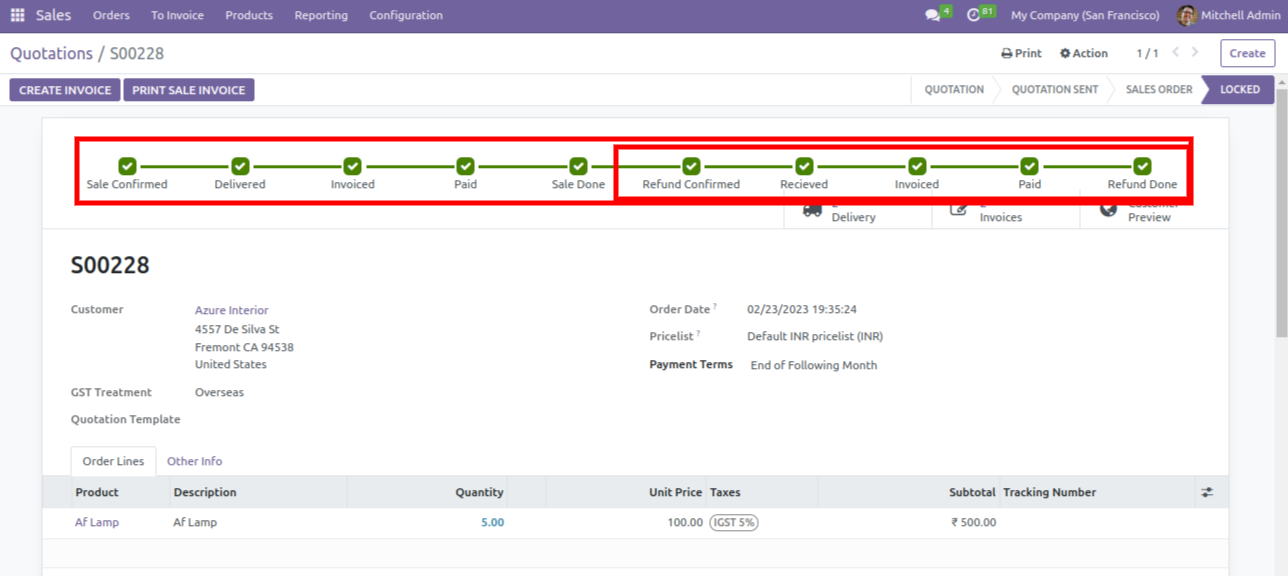This screenshot has height=576, width=1288.
Task: Open the Orders menu
Action: click(111, 15)
